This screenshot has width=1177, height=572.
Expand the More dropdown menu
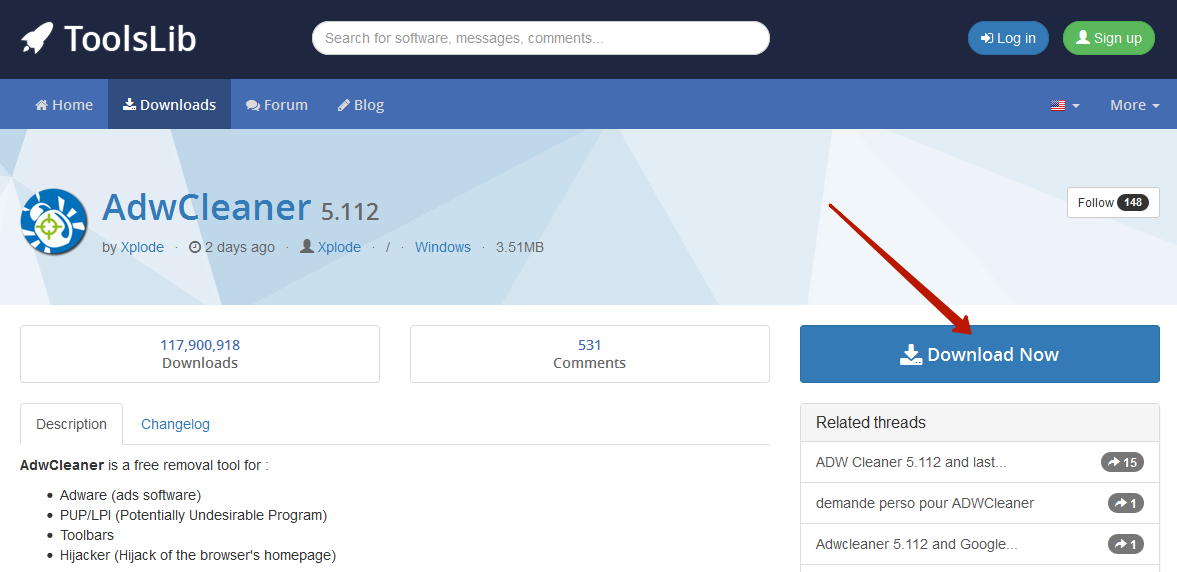point(1135,105)
